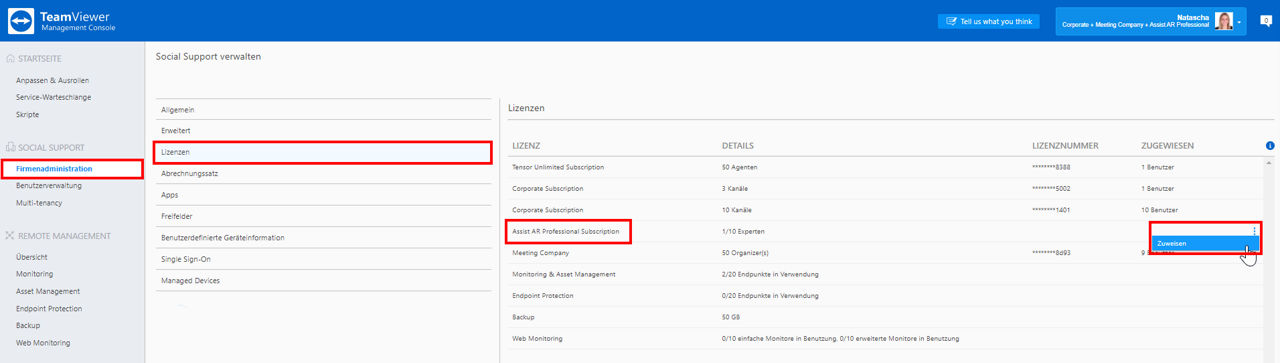Click the Remote Management wrench icon
Screen dimensions: 1280x363
(11, 236)
